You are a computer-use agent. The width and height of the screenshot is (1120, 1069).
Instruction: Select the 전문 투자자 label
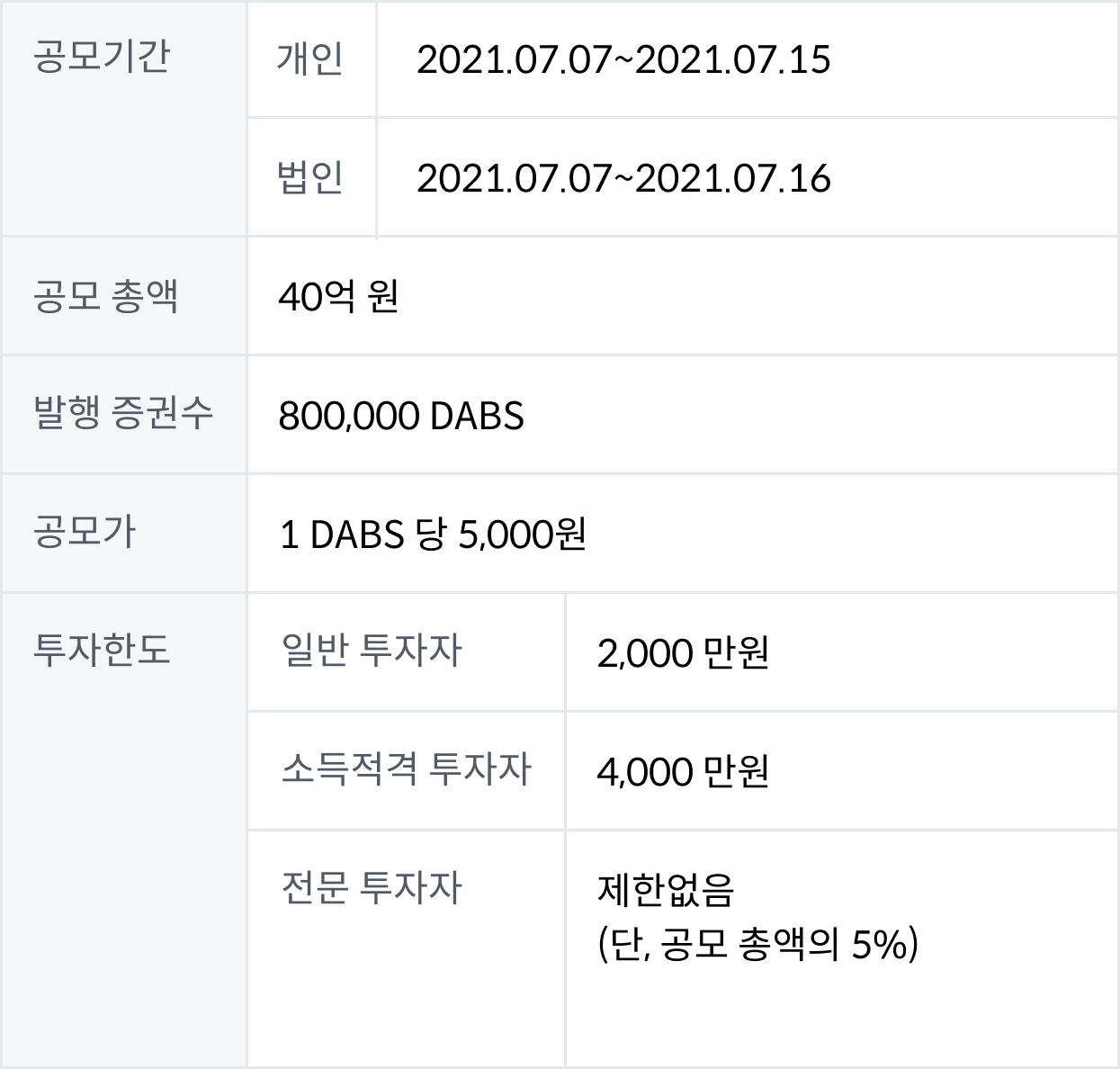pyautogui.click(x=371, y=887)
